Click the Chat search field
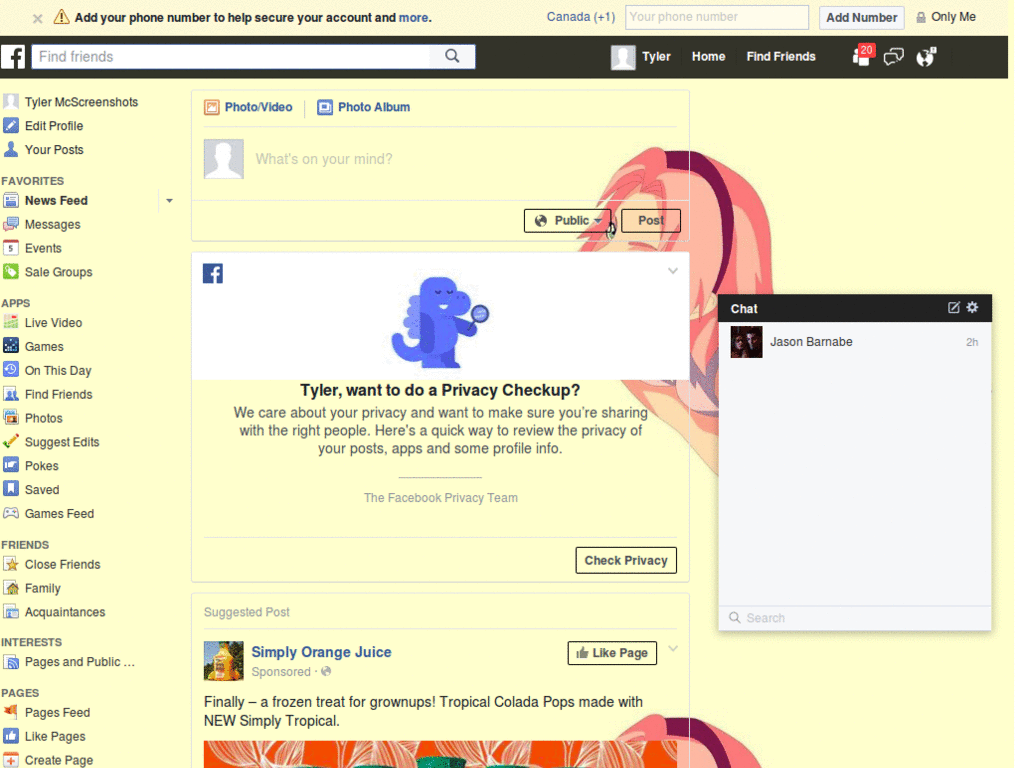The image size is (1024, 768). (x=855, y=618)
